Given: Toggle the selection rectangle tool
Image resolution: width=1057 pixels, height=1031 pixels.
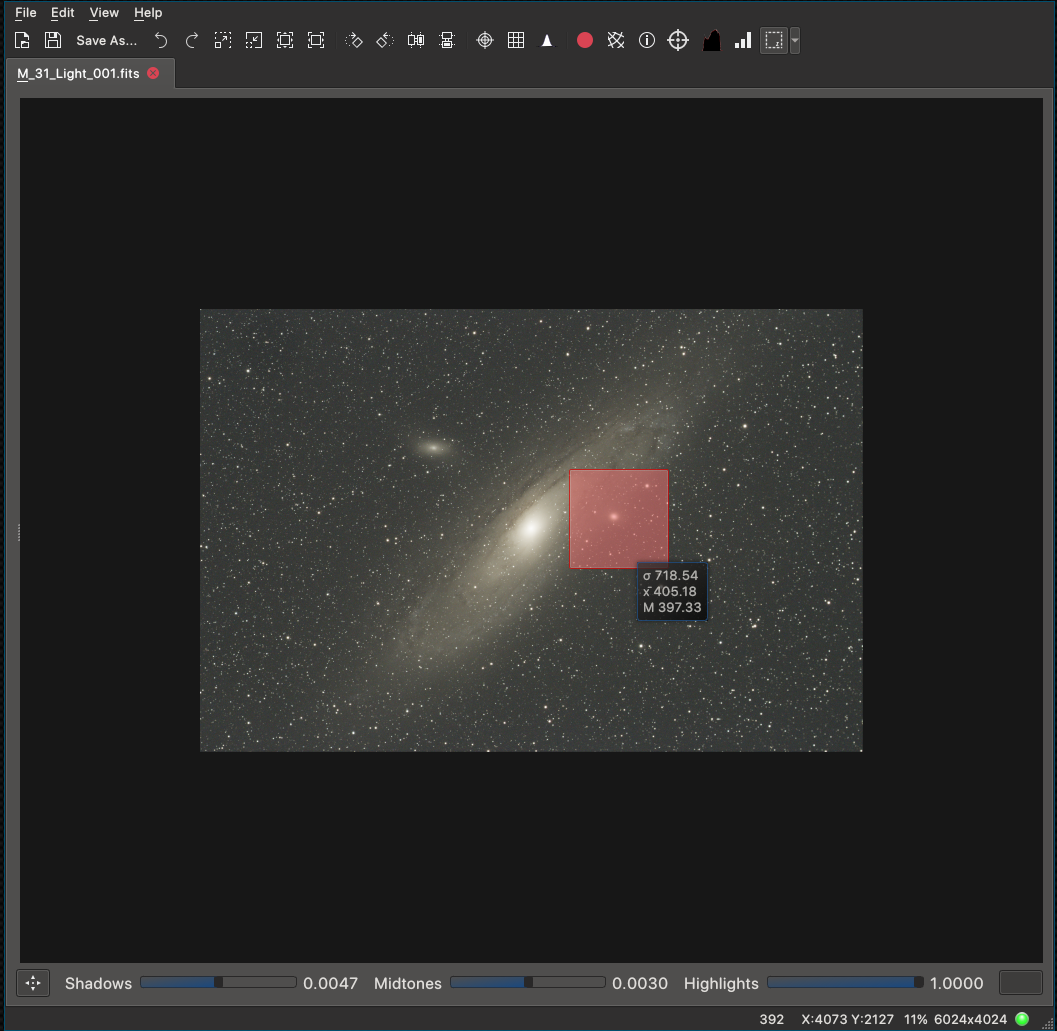Looking at the screenshot, I should click(773, 40).
